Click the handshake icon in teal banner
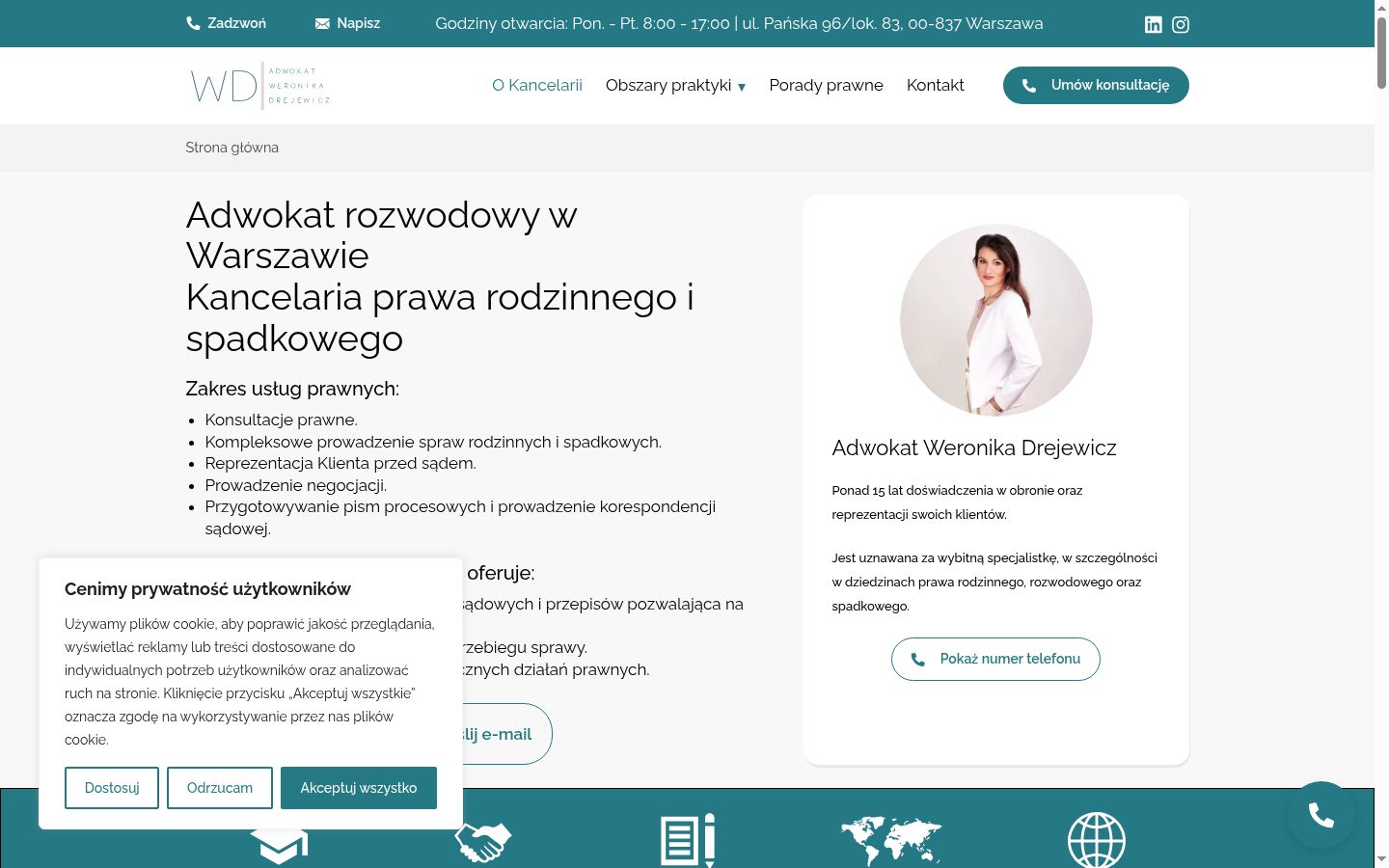The image size is (1389, 868). 483,842
